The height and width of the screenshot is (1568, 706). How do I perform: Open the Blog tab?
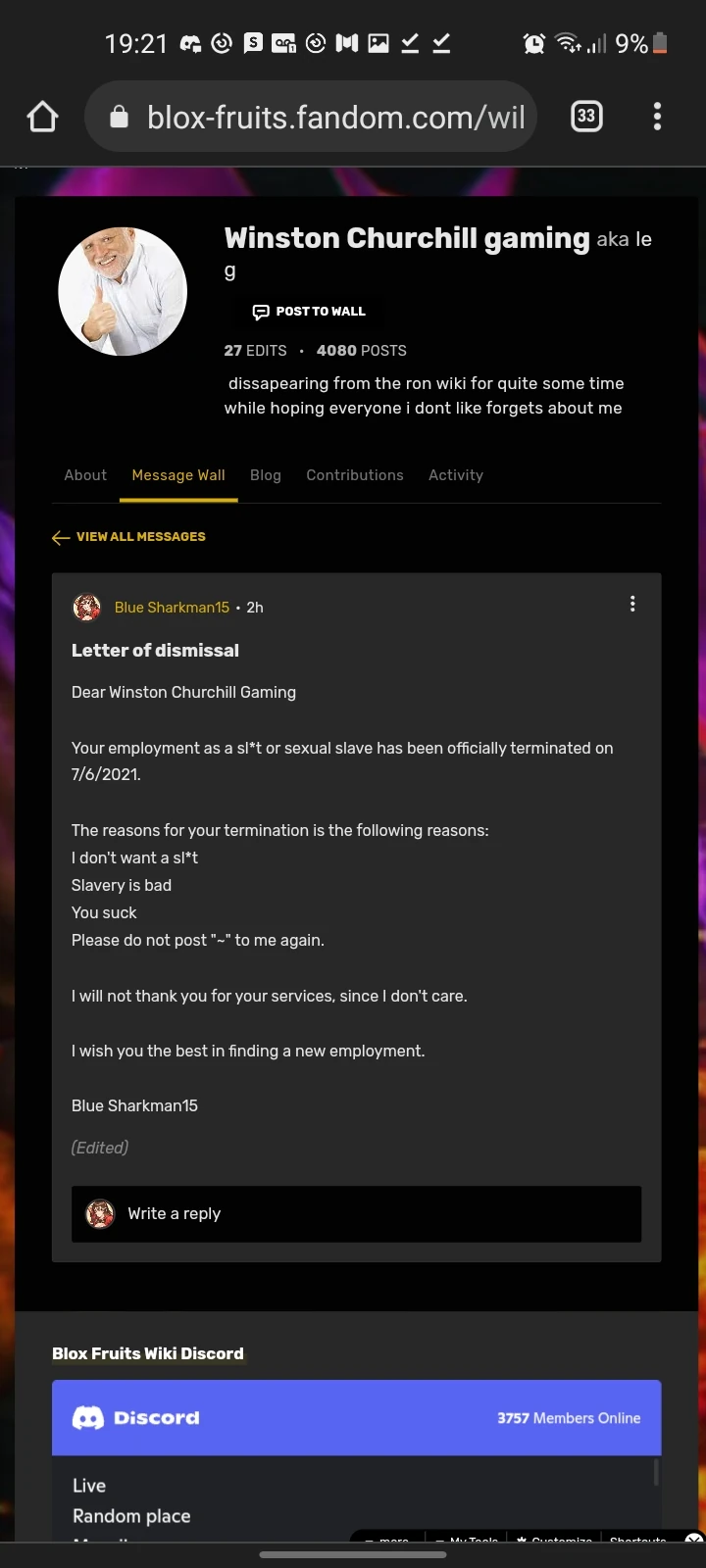tap(266, 475)
